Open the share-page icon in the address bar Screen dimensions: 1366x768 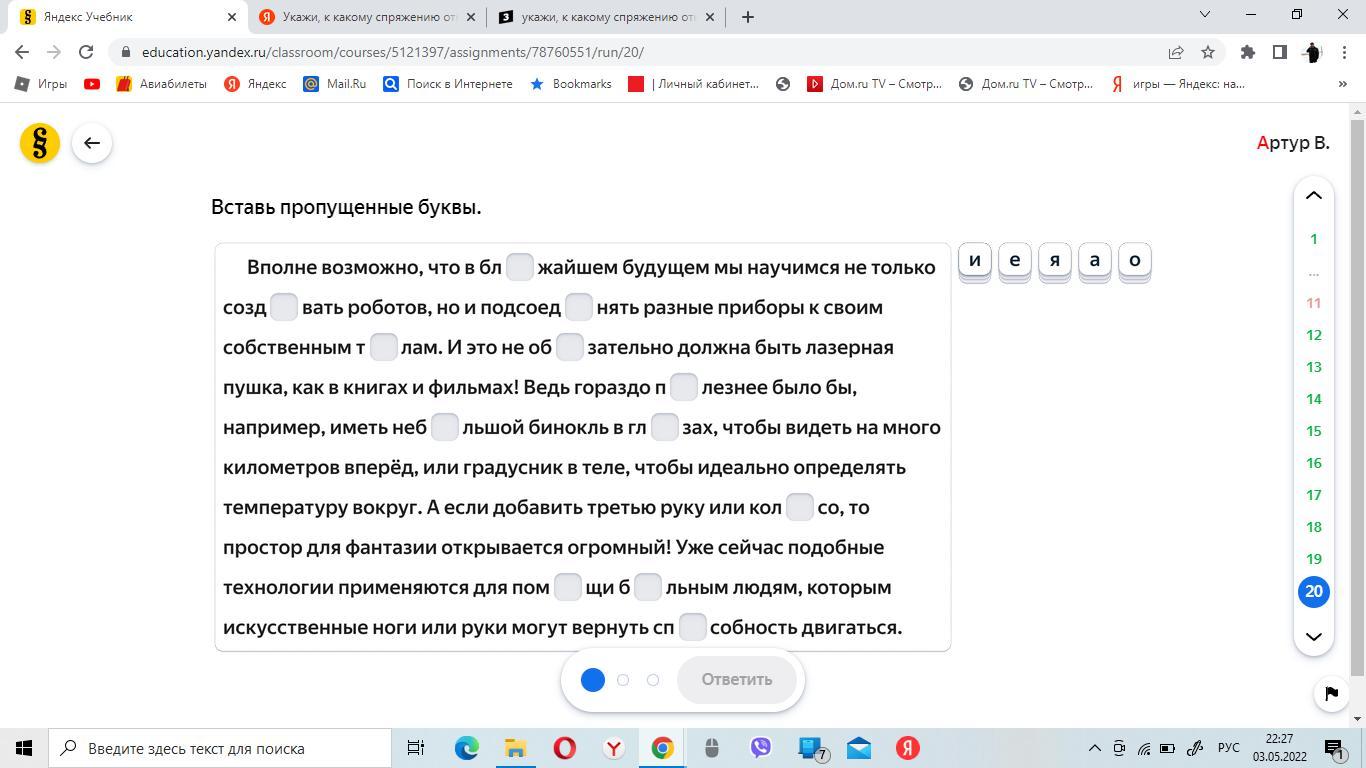1176,52
